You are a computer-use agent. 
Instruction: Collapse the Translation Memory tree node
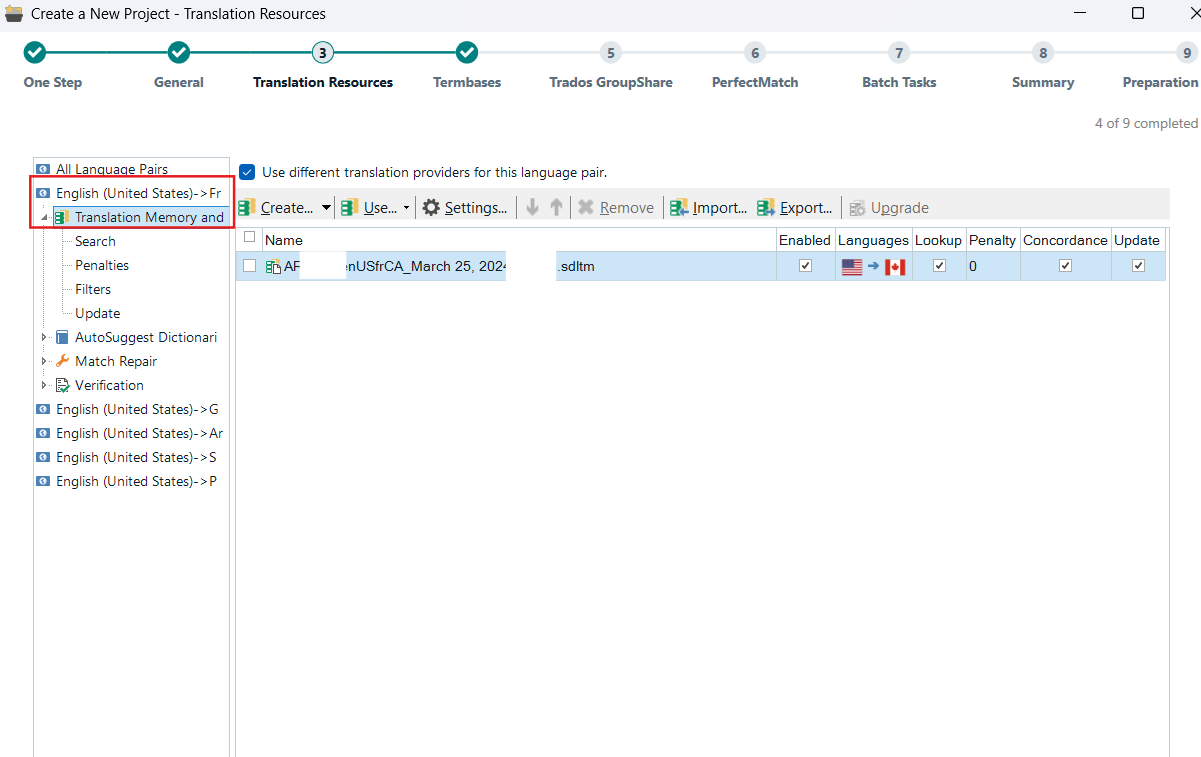pos(45,218)
